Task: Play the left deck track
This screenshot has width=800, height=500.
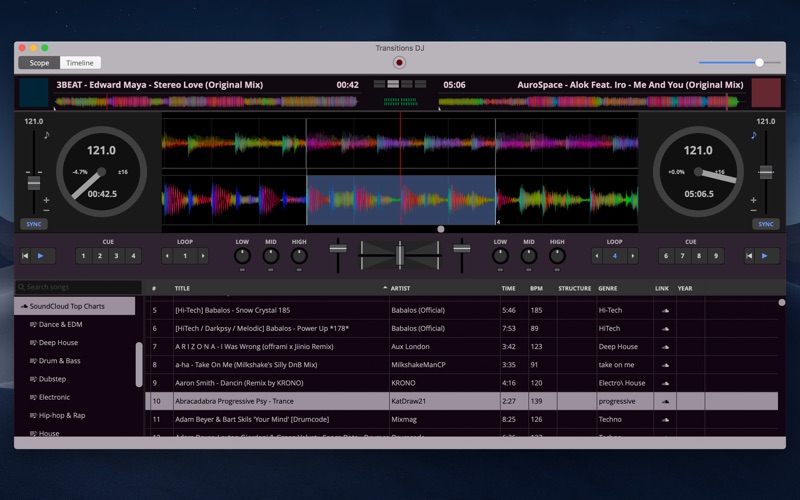Action: point(40,256)
